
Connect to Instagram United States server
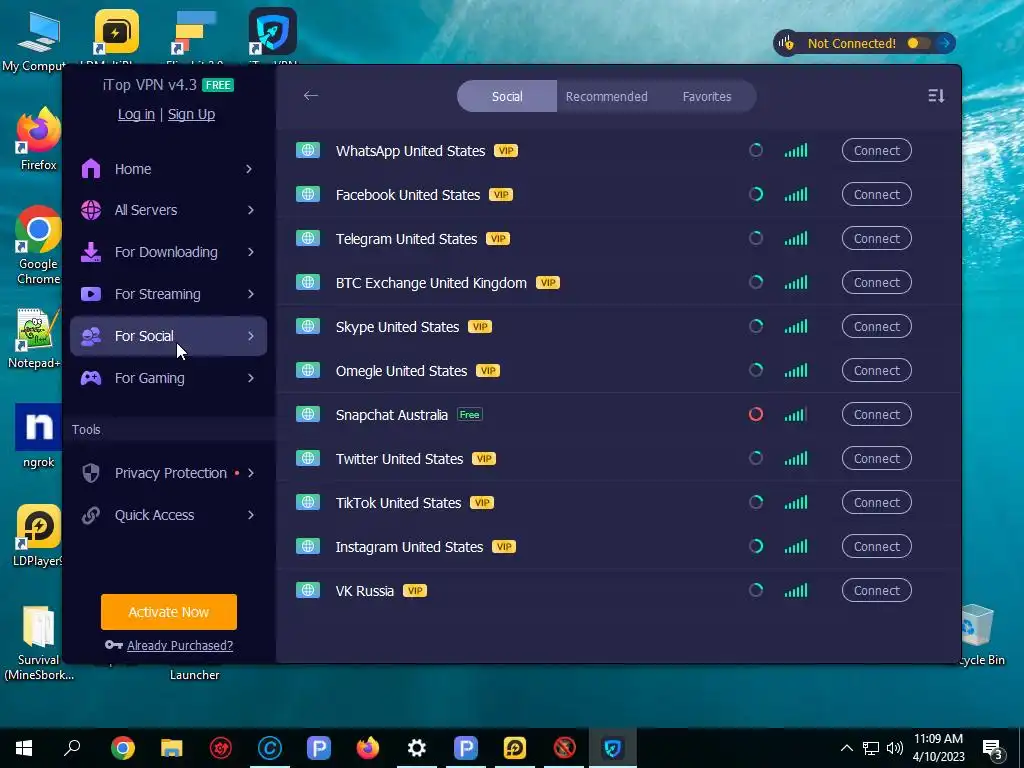(876, 546)
